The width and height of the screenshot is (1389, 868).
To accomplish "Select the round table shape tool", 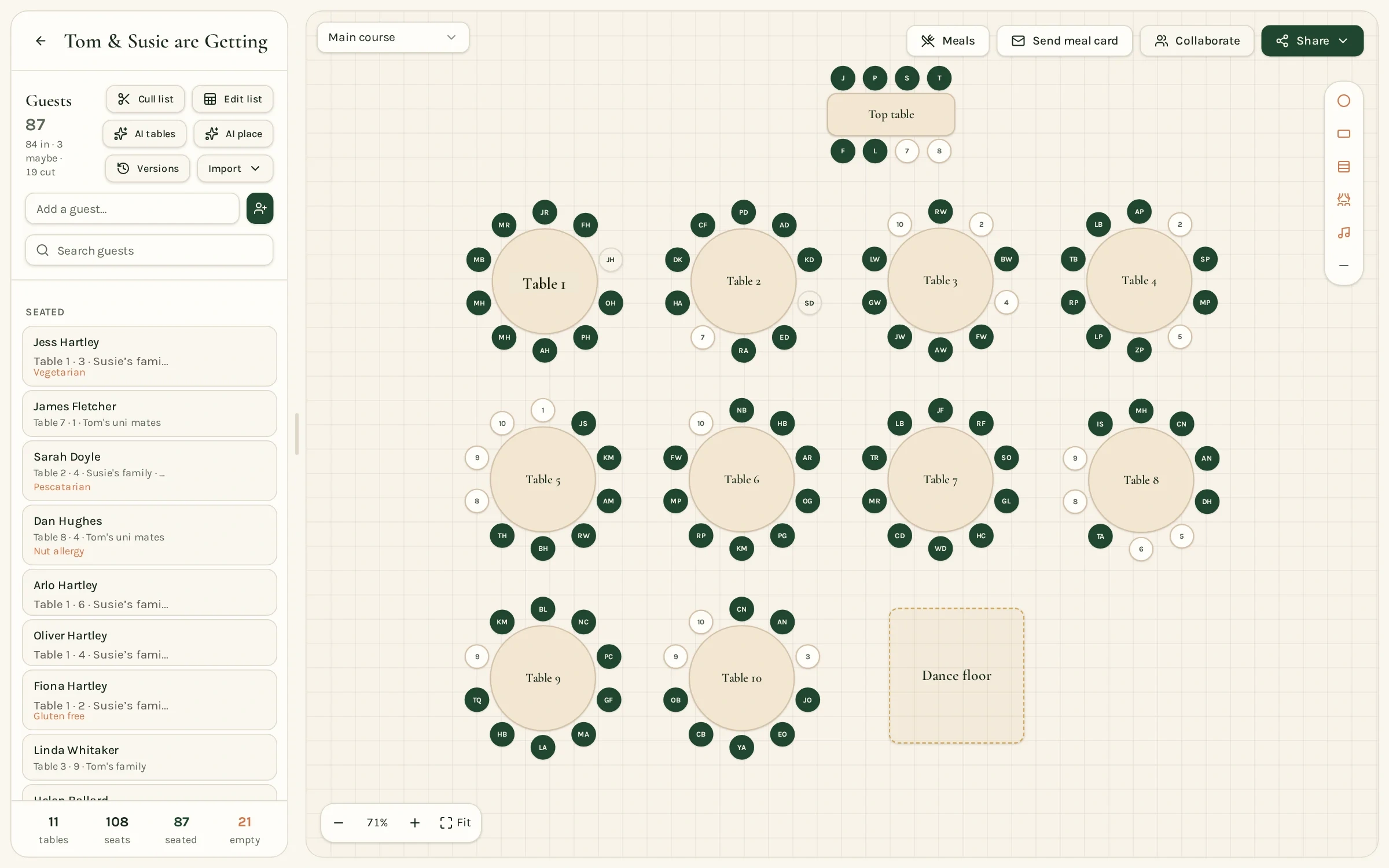I will [x=1344, y=101].
